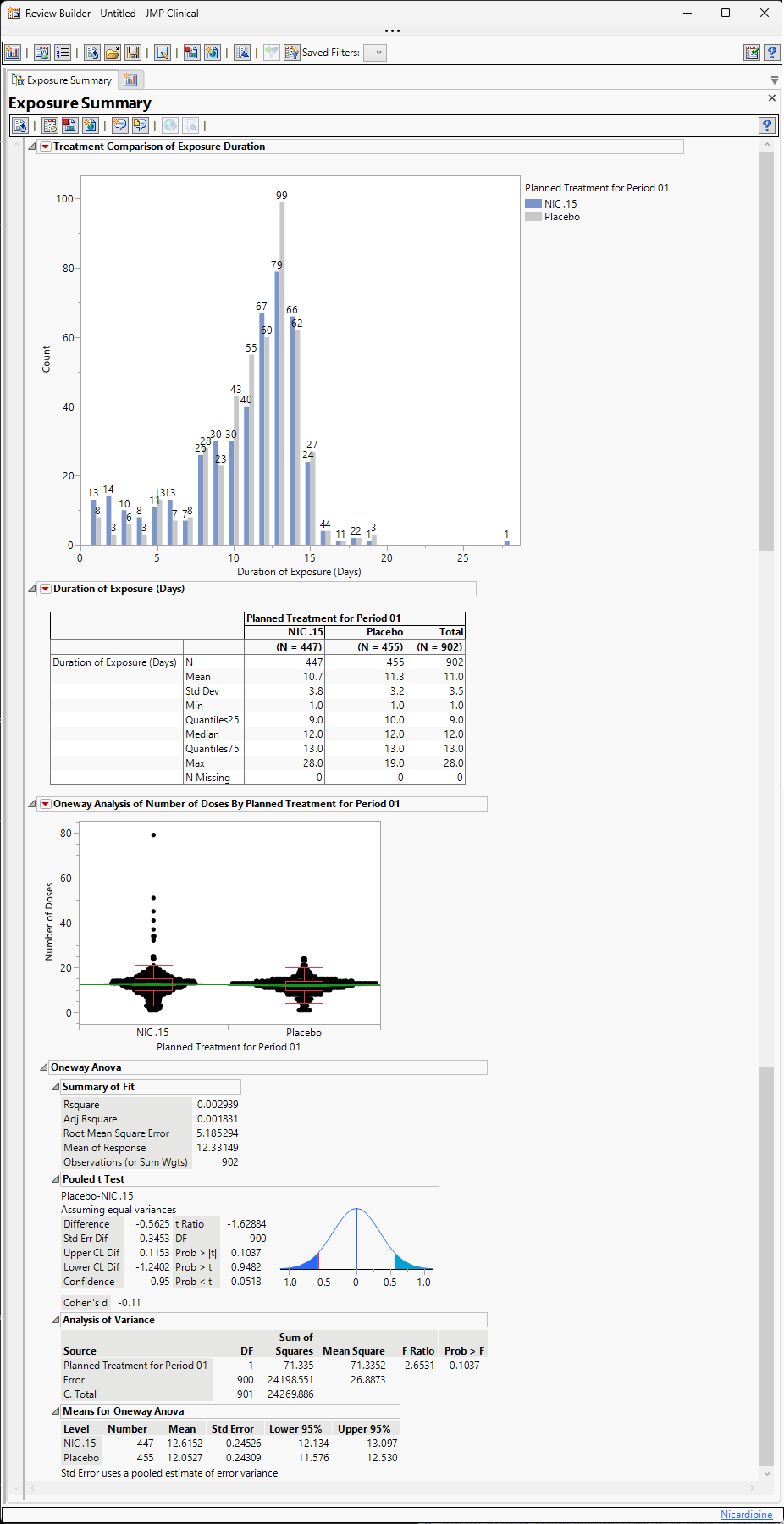The image size is (784, 1524).
Task: Click the red-green image icon in report toolbar
Action: pyautogui.click(x=70, y=125)
